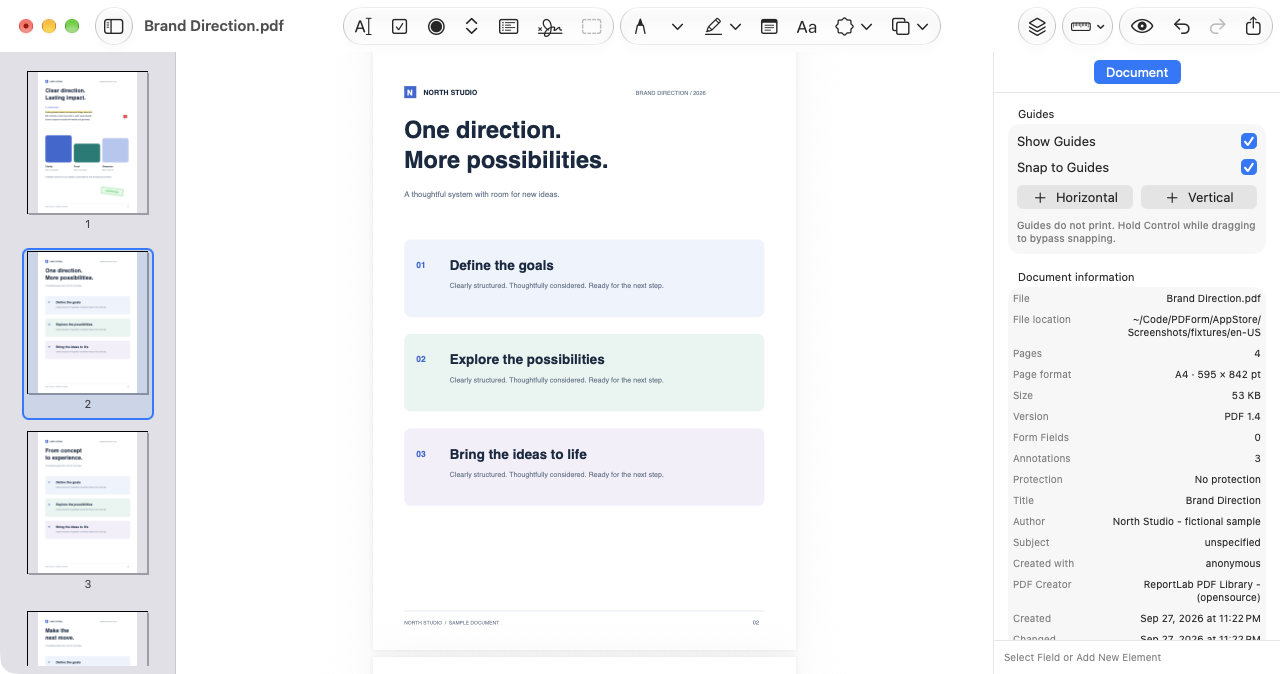Select the overlapping squares tool

click(900, 27)
